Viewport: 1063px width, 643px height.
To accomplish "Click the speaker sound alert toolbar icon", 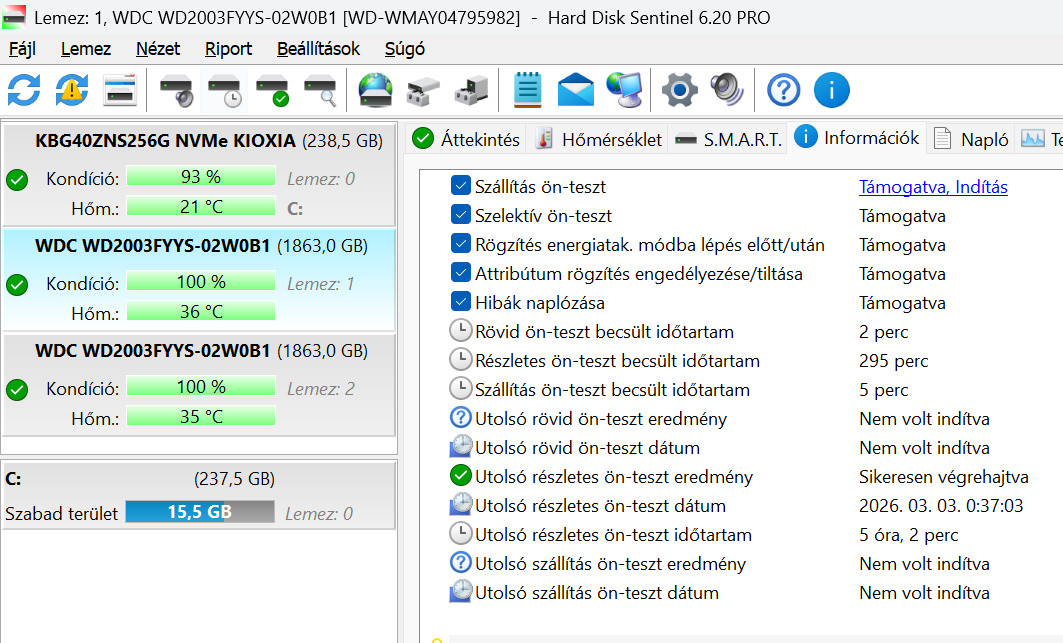I will click(x=727, y=90).
